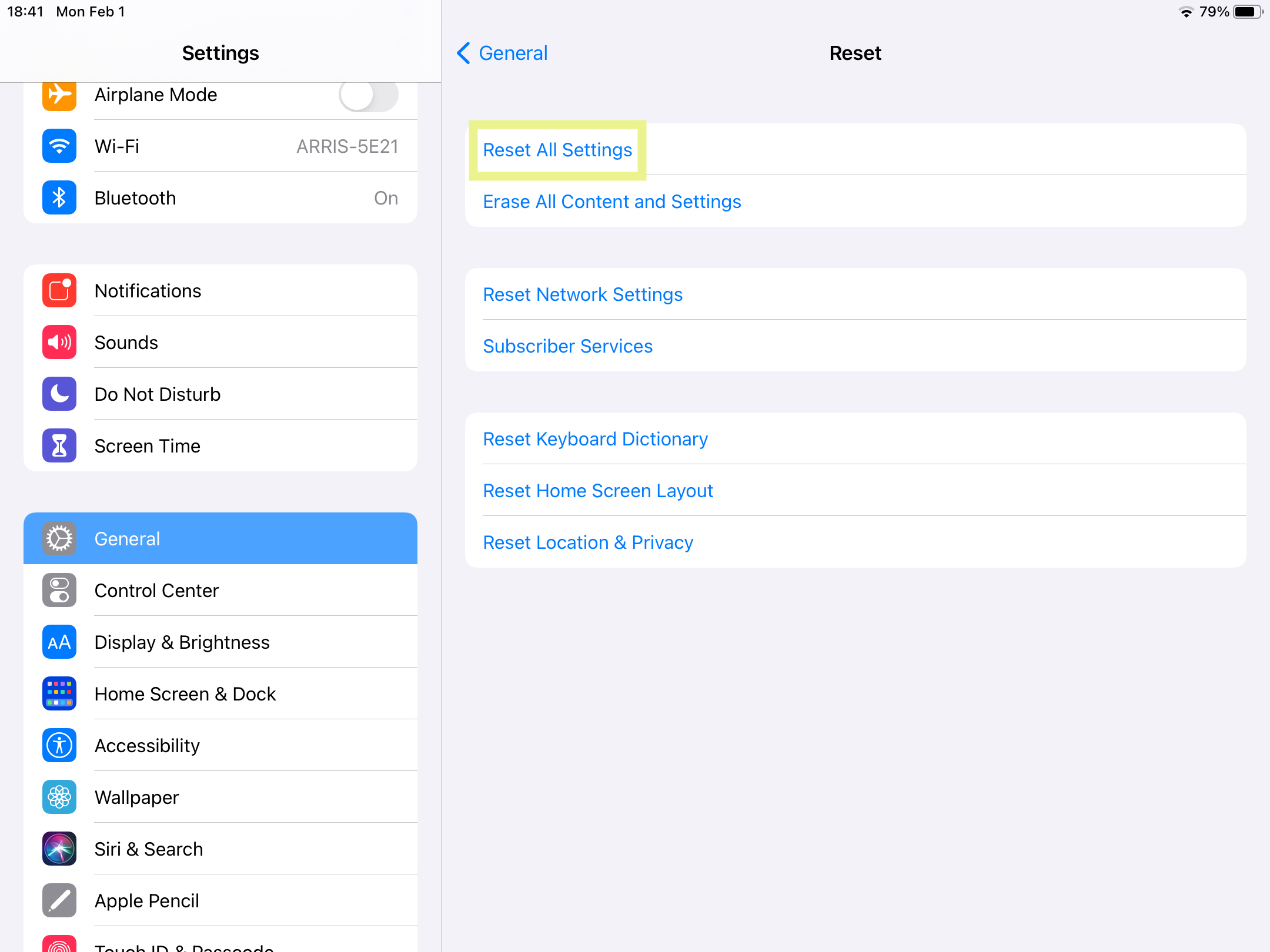Click Reset Network Settings
1270x952 pixels.
[x=582, y=294]
